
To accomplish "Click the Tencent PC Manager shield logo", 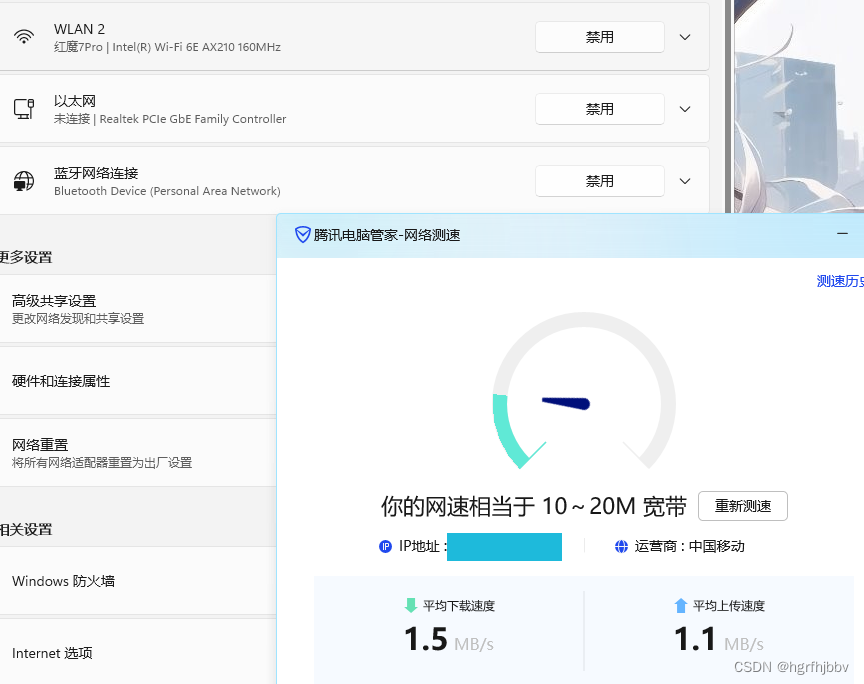I will tap(303, 235).
